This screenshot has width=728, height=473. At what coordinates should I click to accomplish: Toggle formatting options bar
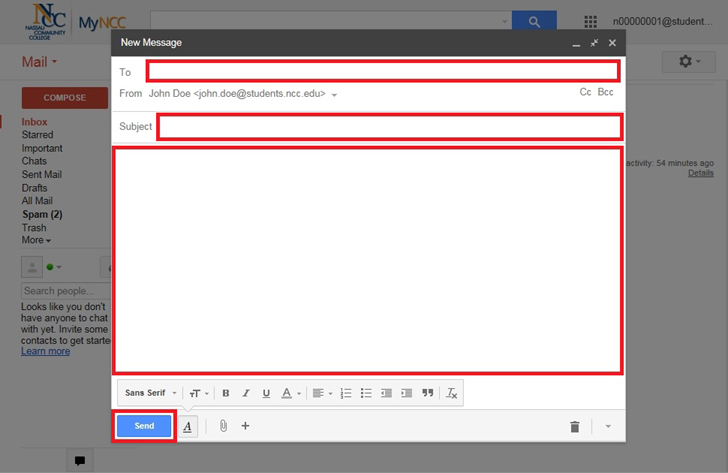point(187,427)
